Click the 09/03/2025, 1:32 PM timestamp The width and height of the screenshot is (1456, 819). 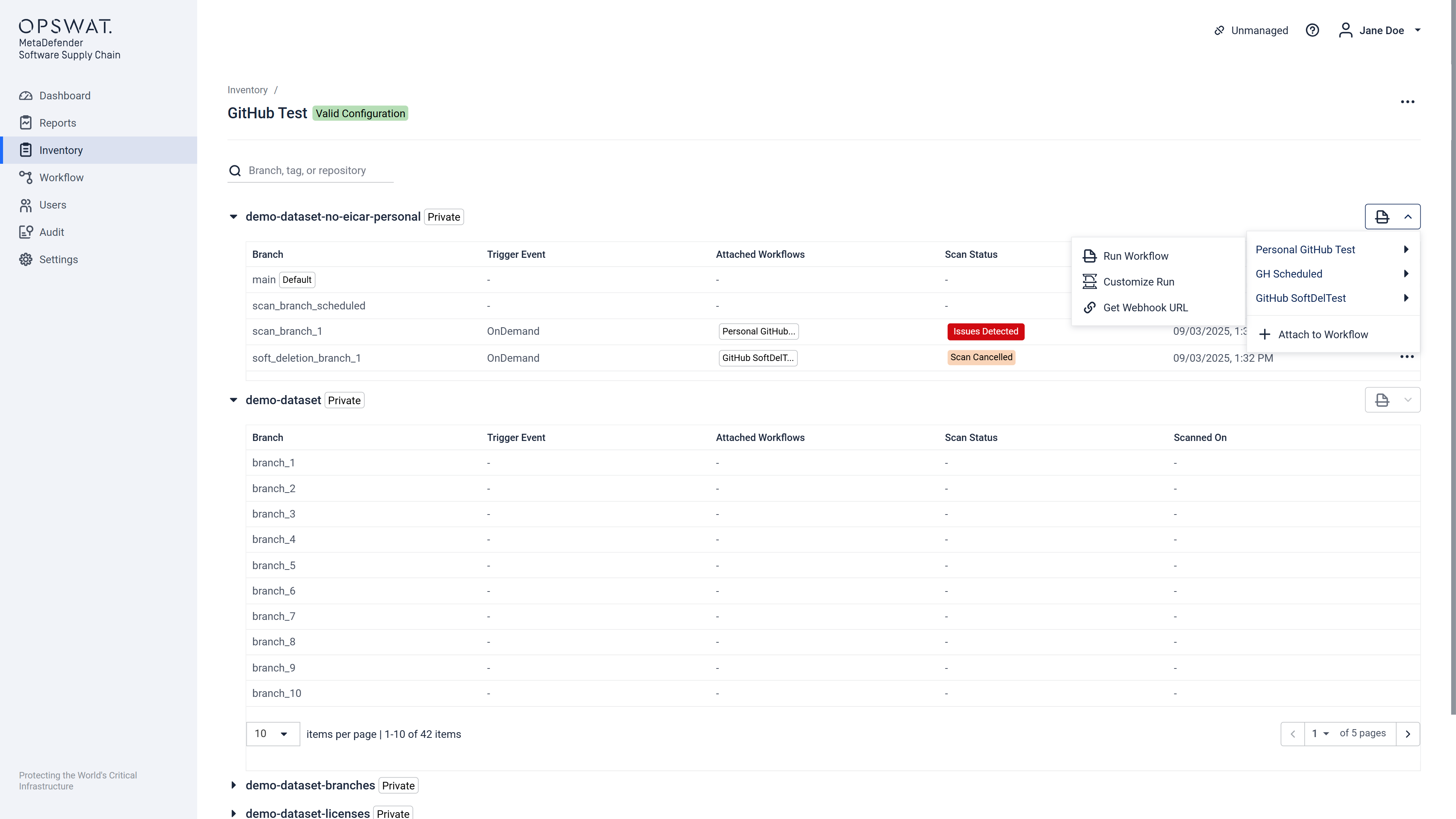1223,358
